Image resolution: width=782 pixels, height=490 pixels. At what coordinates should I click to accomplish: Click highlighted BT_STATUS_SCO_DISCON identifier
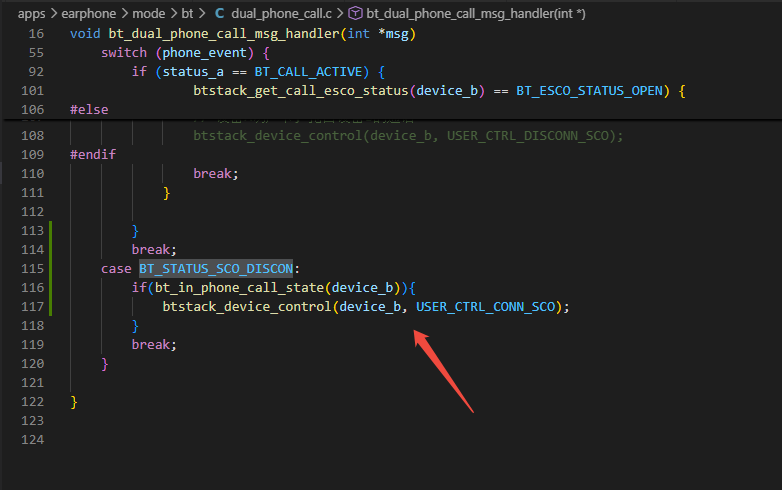216,269
